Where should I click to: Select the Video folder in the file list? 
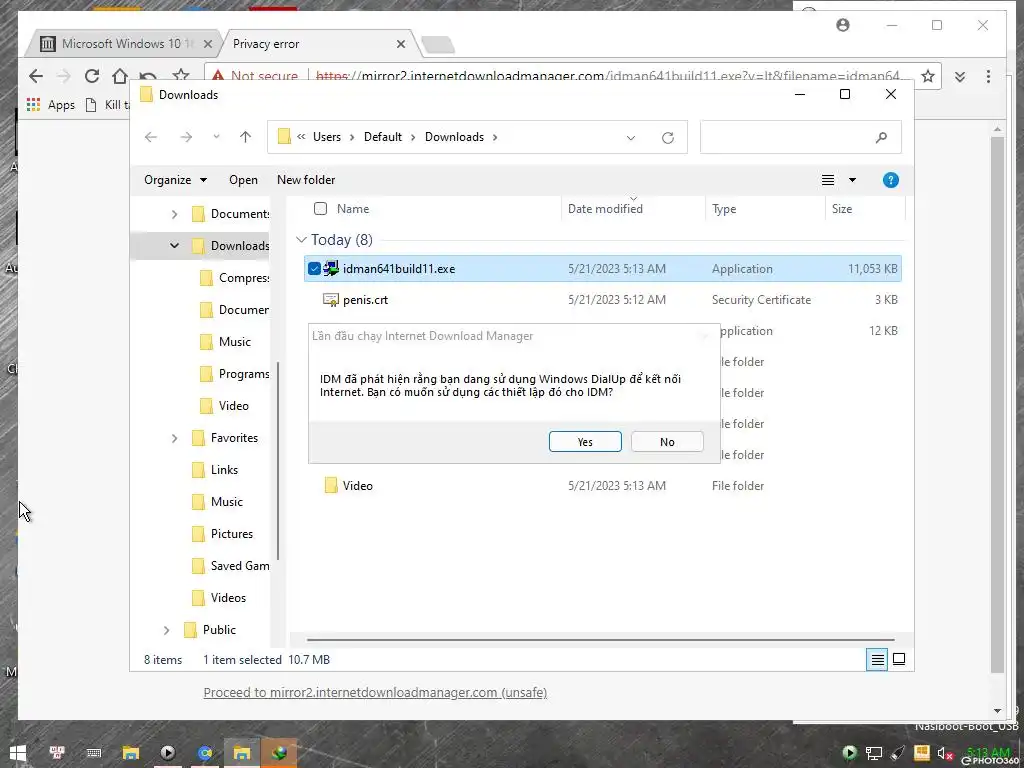pyautogui.click(x=357, y=485)
